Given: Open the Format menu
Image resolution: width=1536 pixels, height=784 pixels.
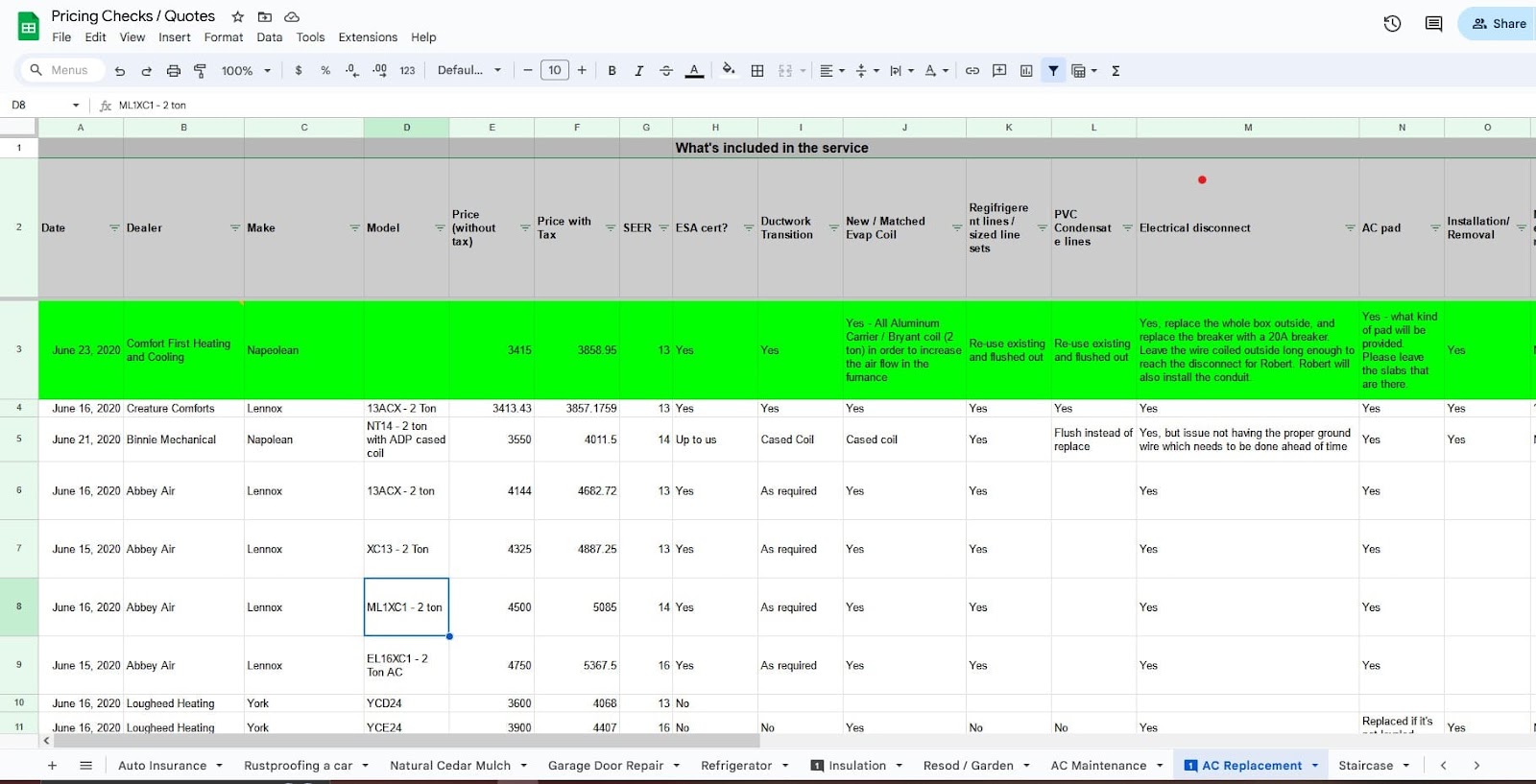Looking at the screenshot, I should [x=224, y=37].
